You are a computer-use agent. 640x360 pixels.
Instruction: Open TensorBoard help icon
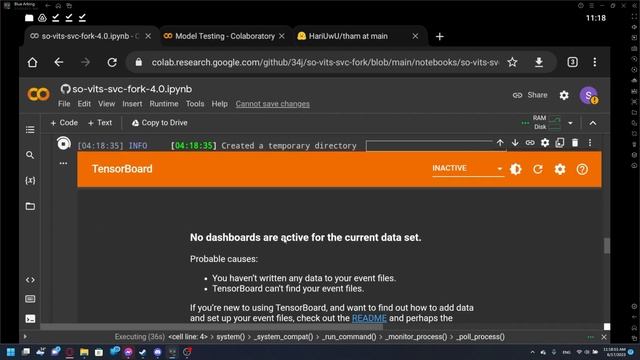coord(582,169)
